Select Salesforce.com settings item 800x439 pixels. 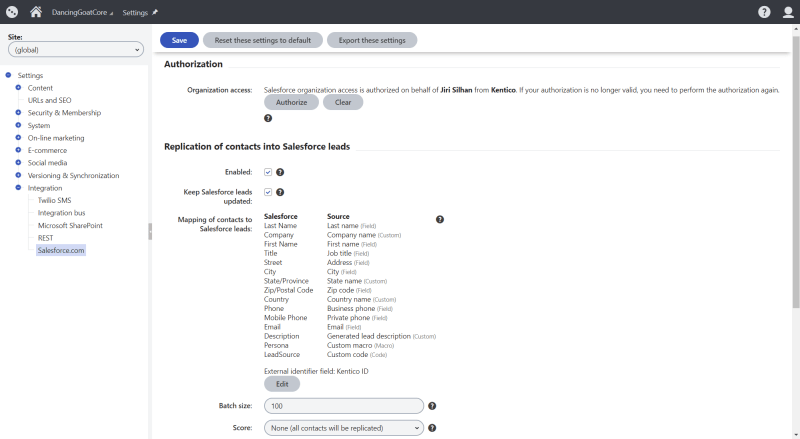pyautogui.click(x=61, y=250)
